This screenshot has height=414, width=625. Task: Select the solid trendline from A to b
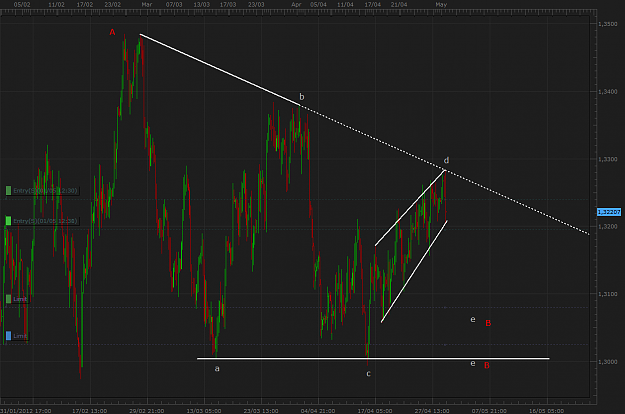point(220,70)
